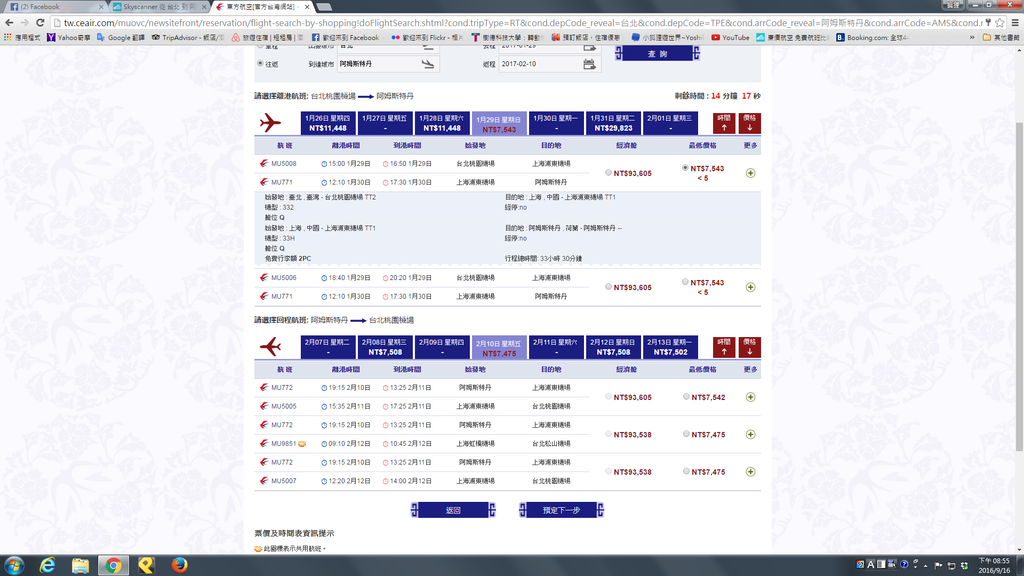Switch to the return 2月11日 date tab
1024x576 pixels.
(x=556, y=347)
